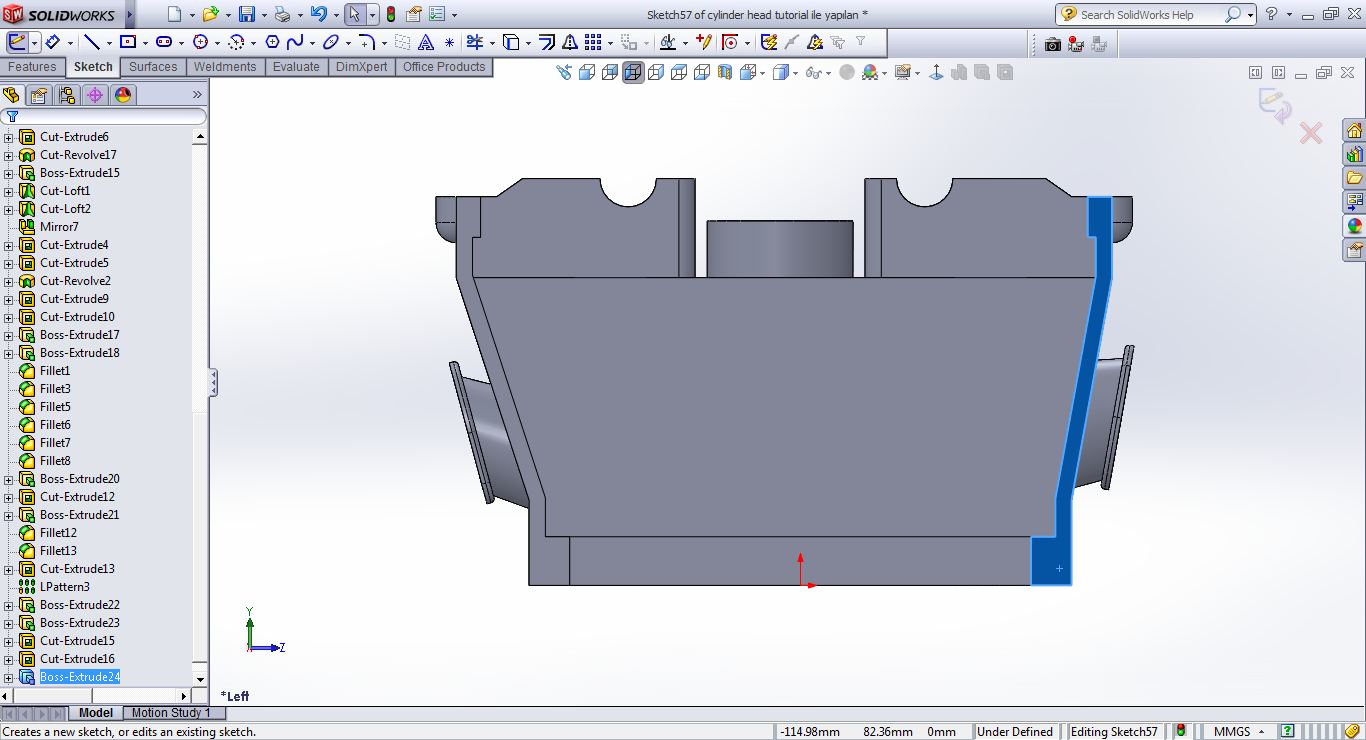Choose the Polygon sketch tool
The image size is (1366, 740).
coord(271,42)
